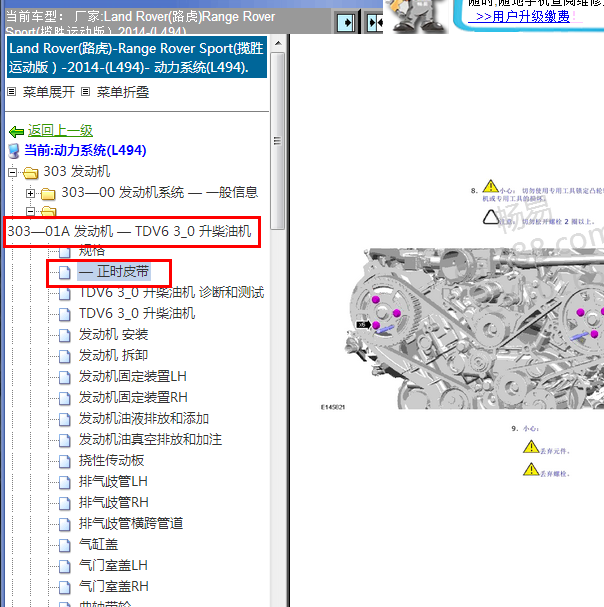Open 排气歧管横跨管道 document
Screen dimensions: 604x607
coord(131,523)
